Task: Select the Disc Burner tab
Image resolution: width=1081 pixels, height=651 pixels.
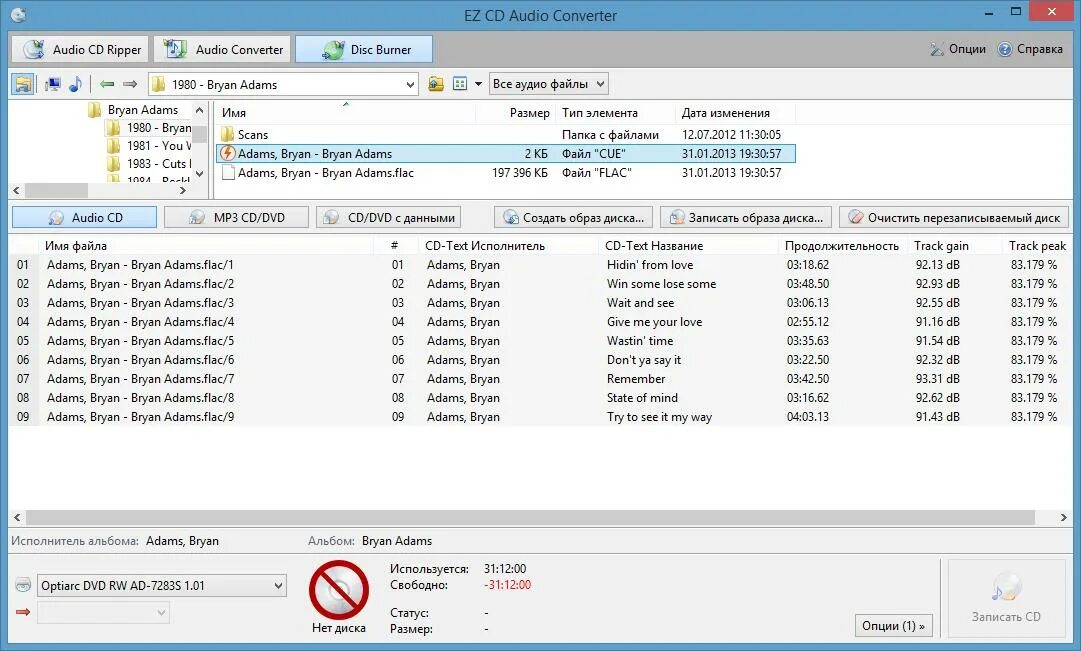Action: tap(364, 50)
